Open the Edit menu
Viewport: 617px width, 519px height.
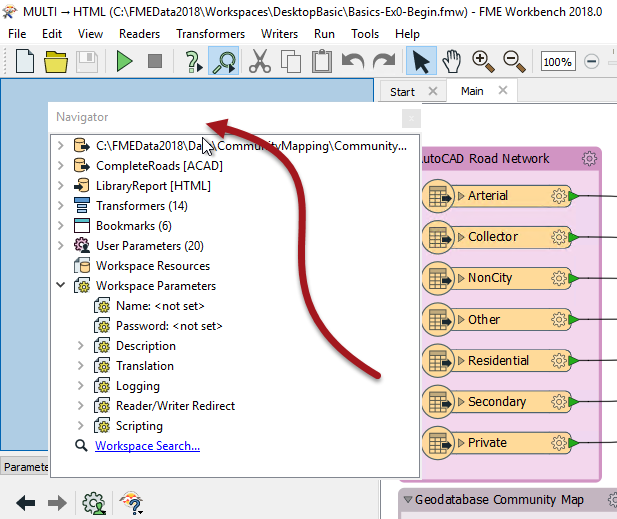click(52, 34)
